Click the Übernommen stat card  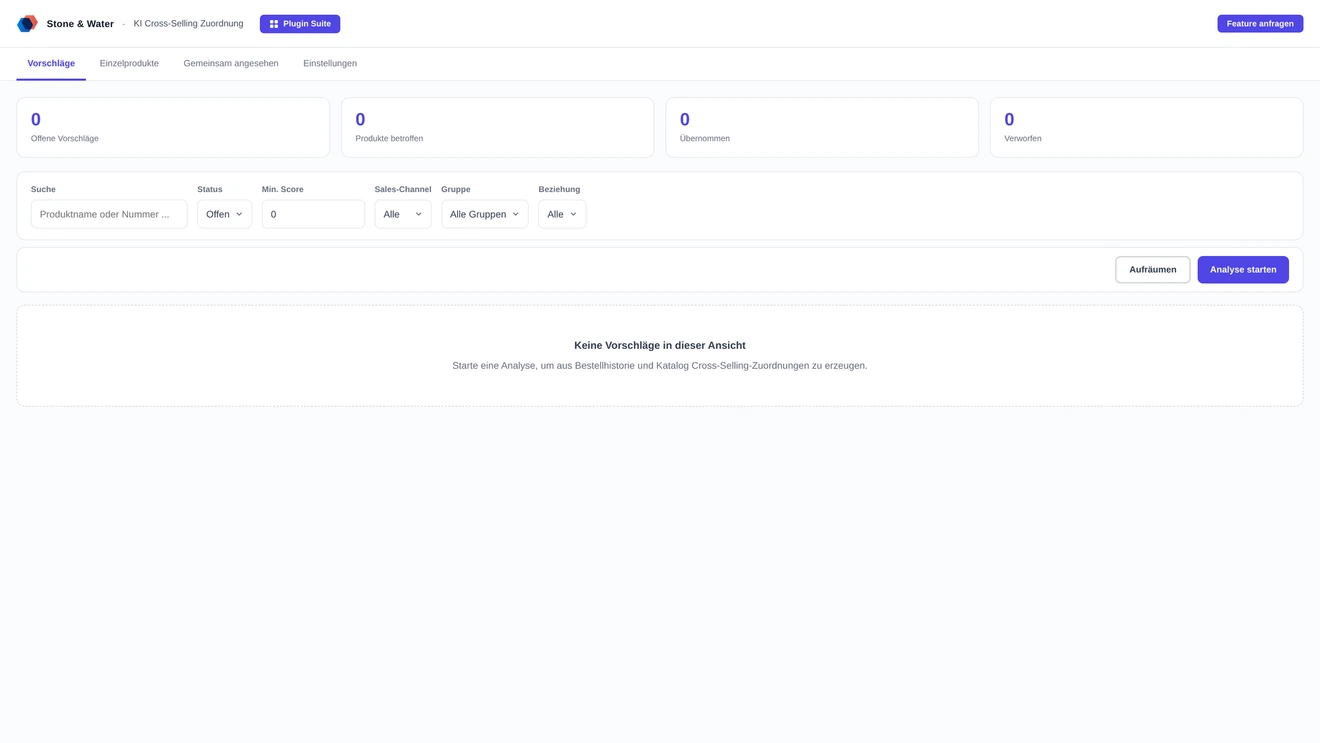(x=822, y=127)
